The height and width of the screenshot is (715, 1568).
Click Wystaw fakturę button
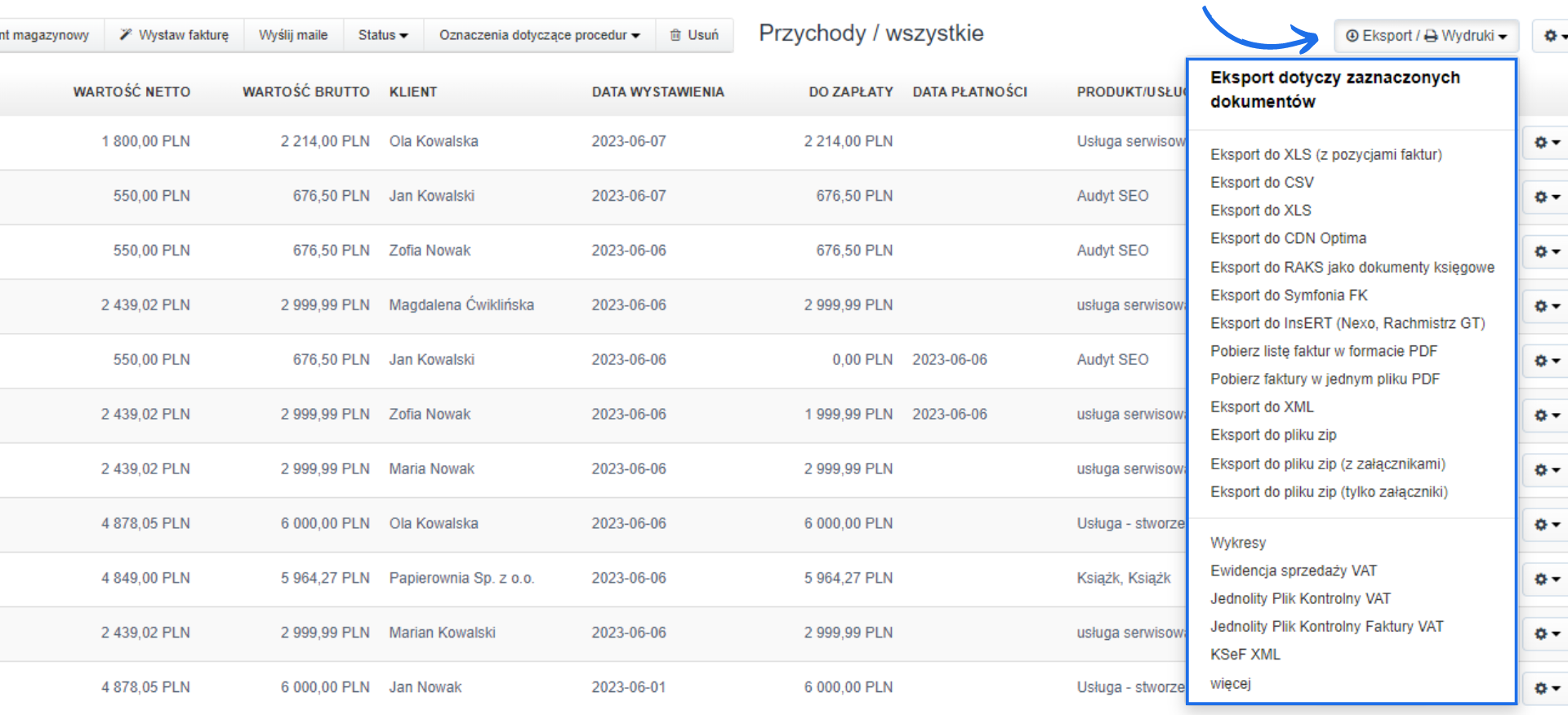(174, 35)
